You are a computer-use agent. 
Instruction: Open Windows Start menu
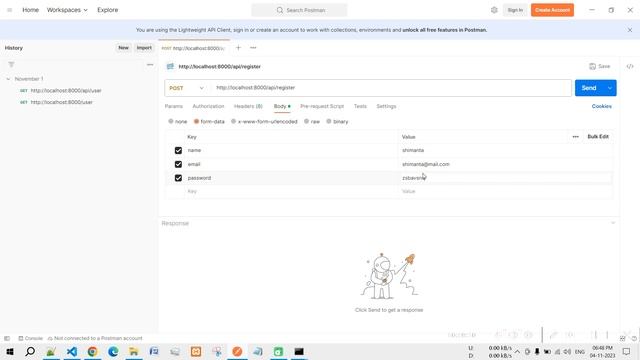pyautogui.click(x=10, y=351)
